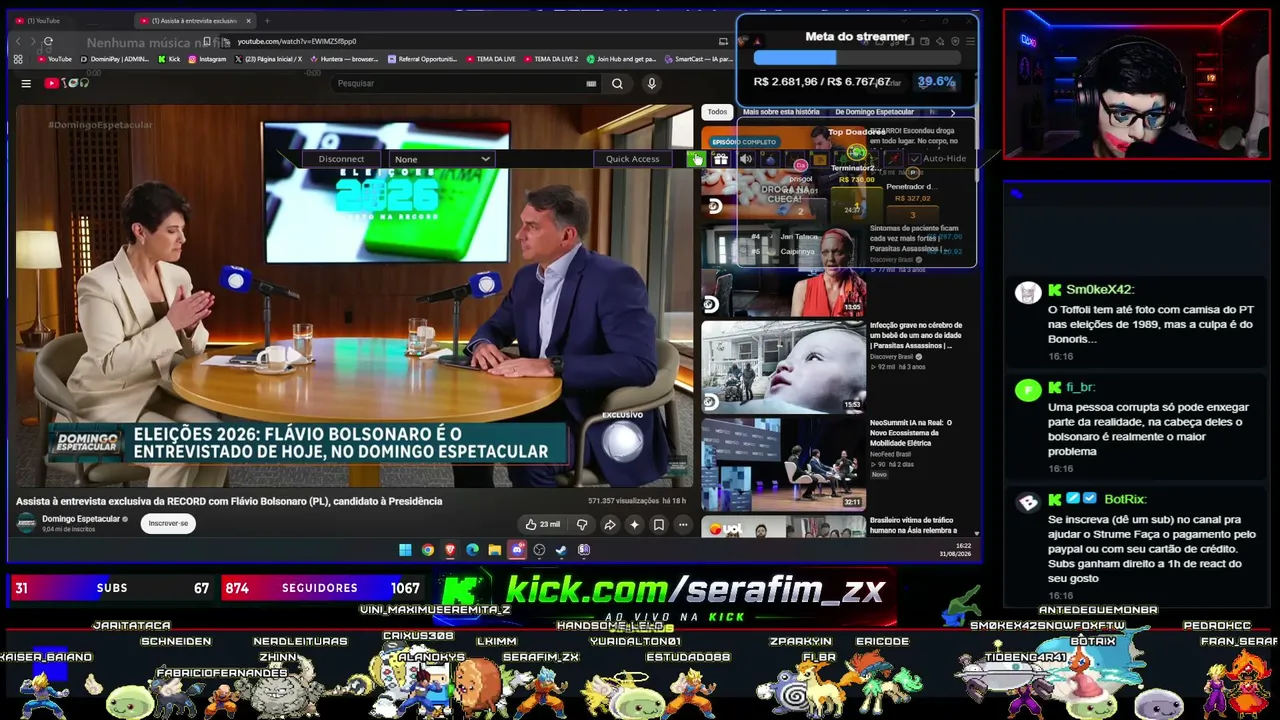Image resolution: width=1280 pixels, height=720 pixels.
Task: Click the green hand icon in overlay toolbar
Action: click(x=696, y=159)
